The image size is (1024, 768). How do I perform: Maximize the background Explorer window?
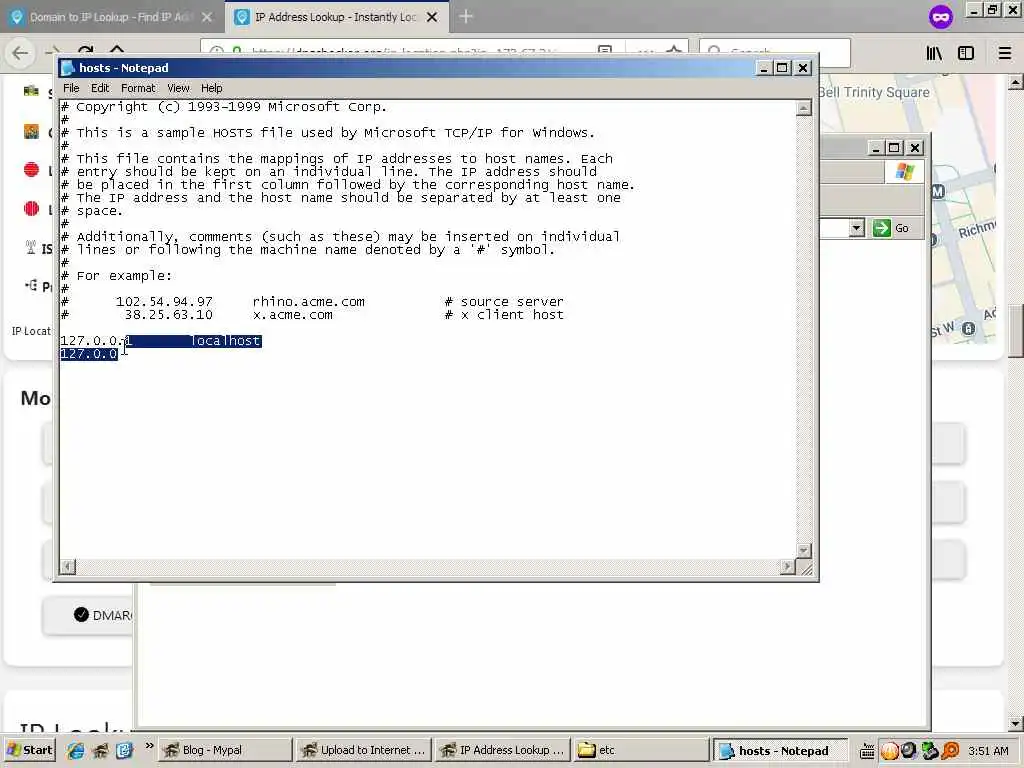click(895, 148)
